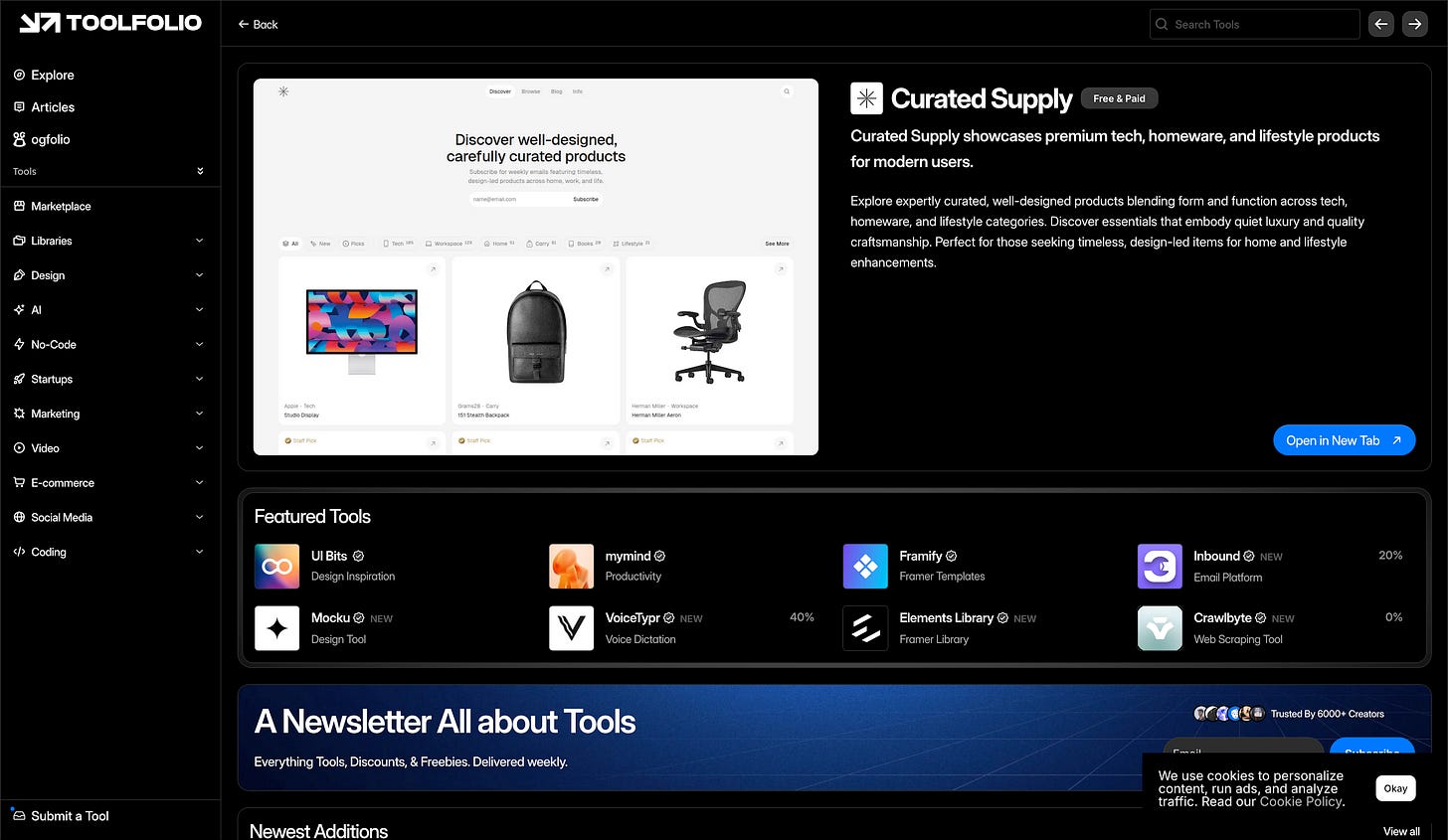
Task: Open the Cookie Policy link
Action: [x=1301, y=801]
